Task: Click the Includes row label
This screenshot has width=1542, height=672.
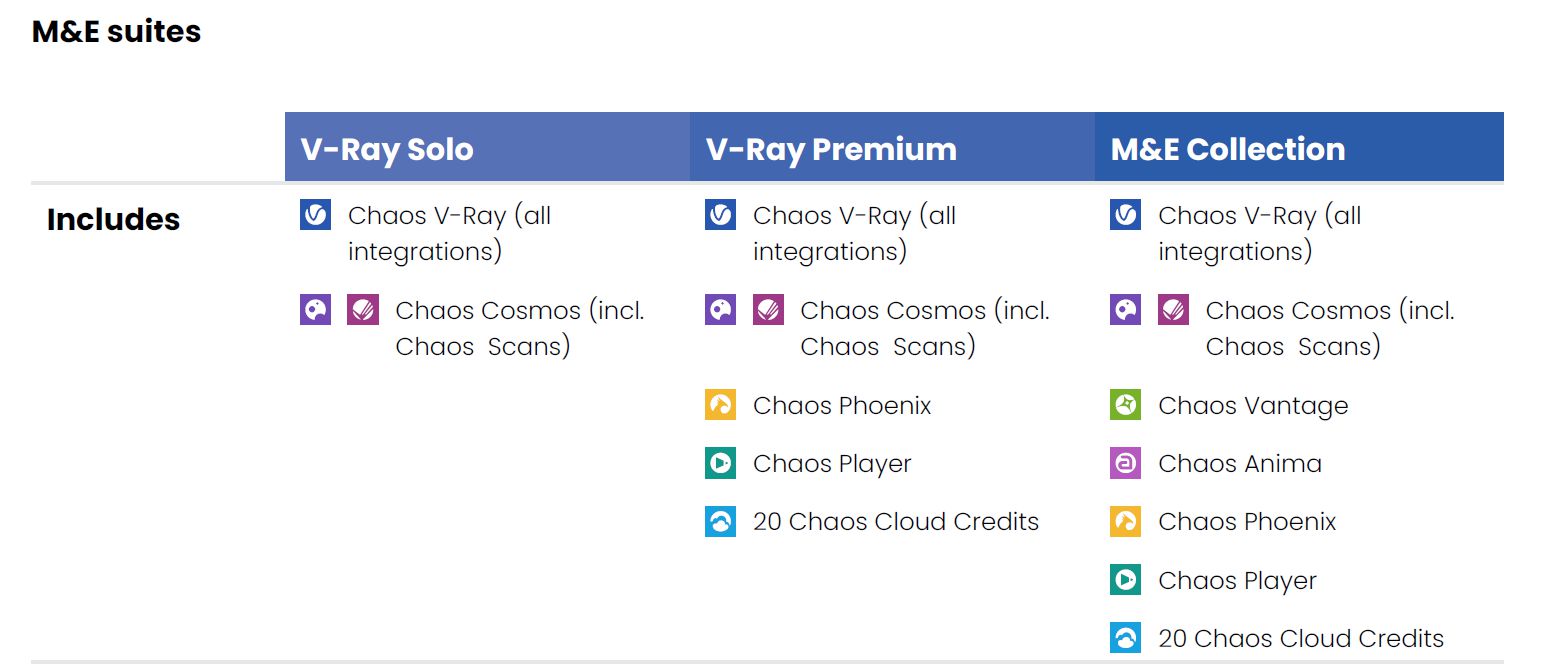Action: [x=113, y=219]
